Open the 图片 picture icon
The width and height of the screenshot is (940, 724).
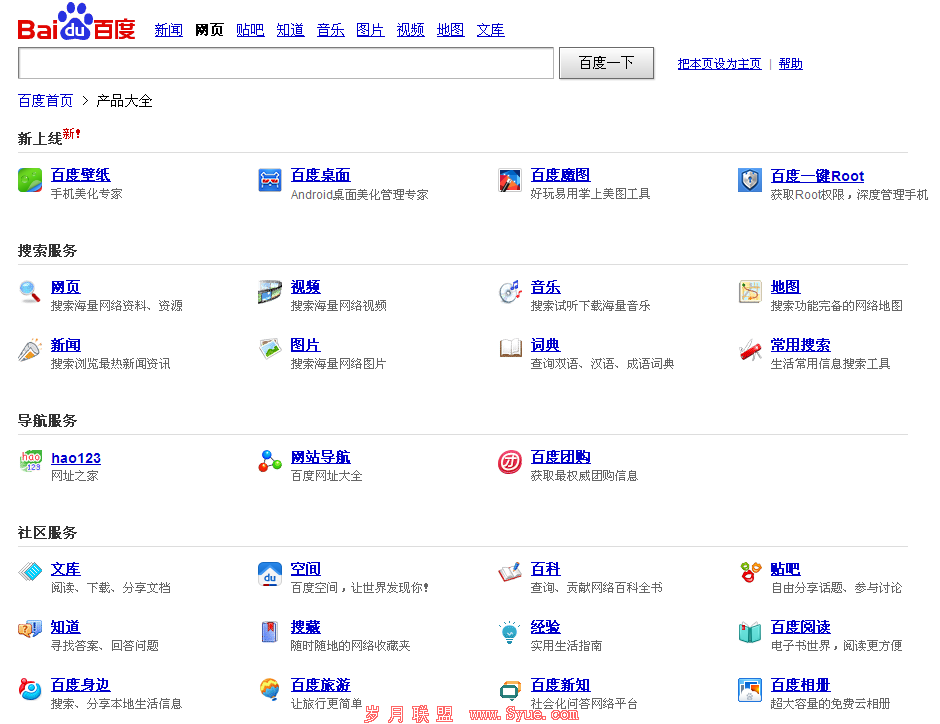pos(270,348)
